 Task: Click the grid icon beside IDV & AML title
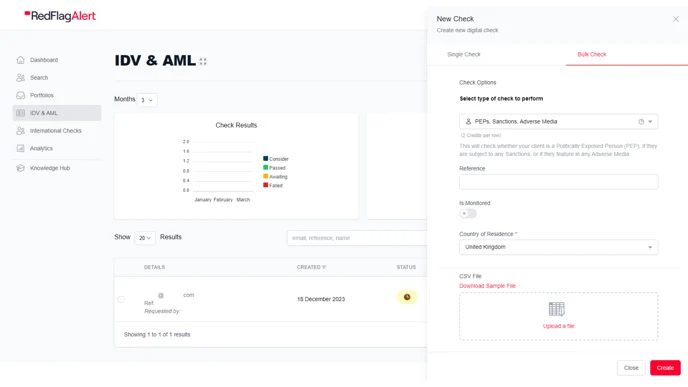click(203, 61)
